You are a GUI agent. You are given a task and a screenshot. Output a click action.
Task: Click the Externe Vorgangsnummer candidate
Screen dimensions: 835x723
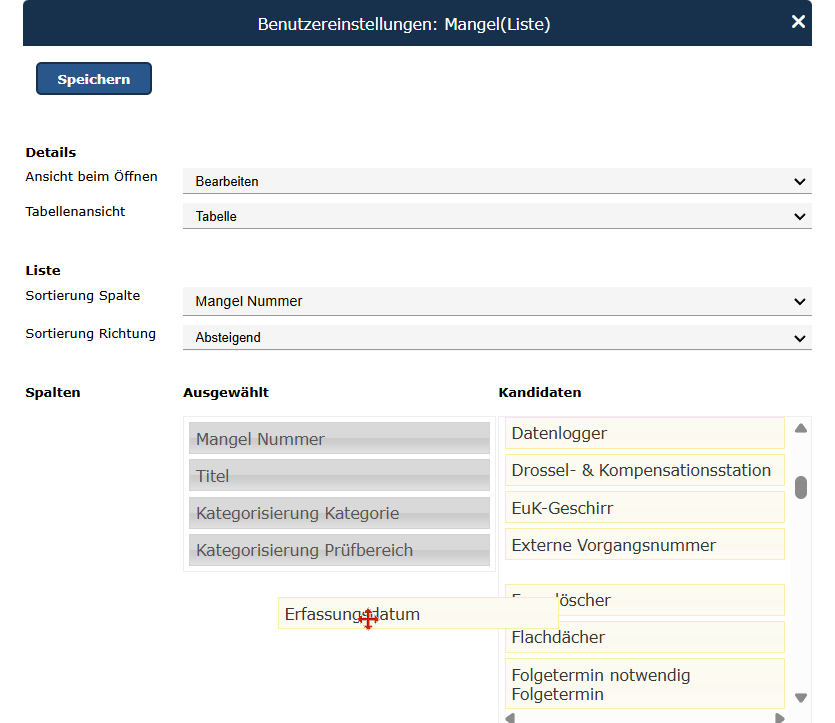pyautogui.click(x=644, y=545)
